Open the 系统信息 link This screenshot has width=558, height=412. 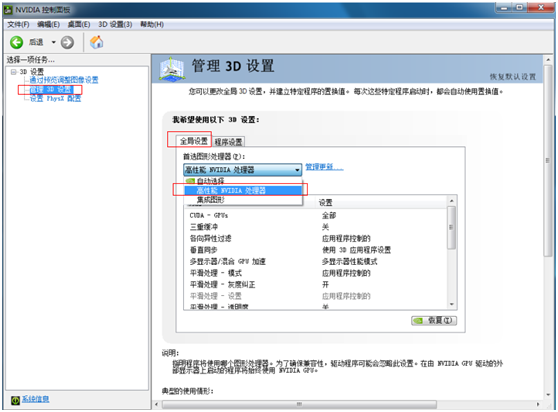(x=36, y=399)
